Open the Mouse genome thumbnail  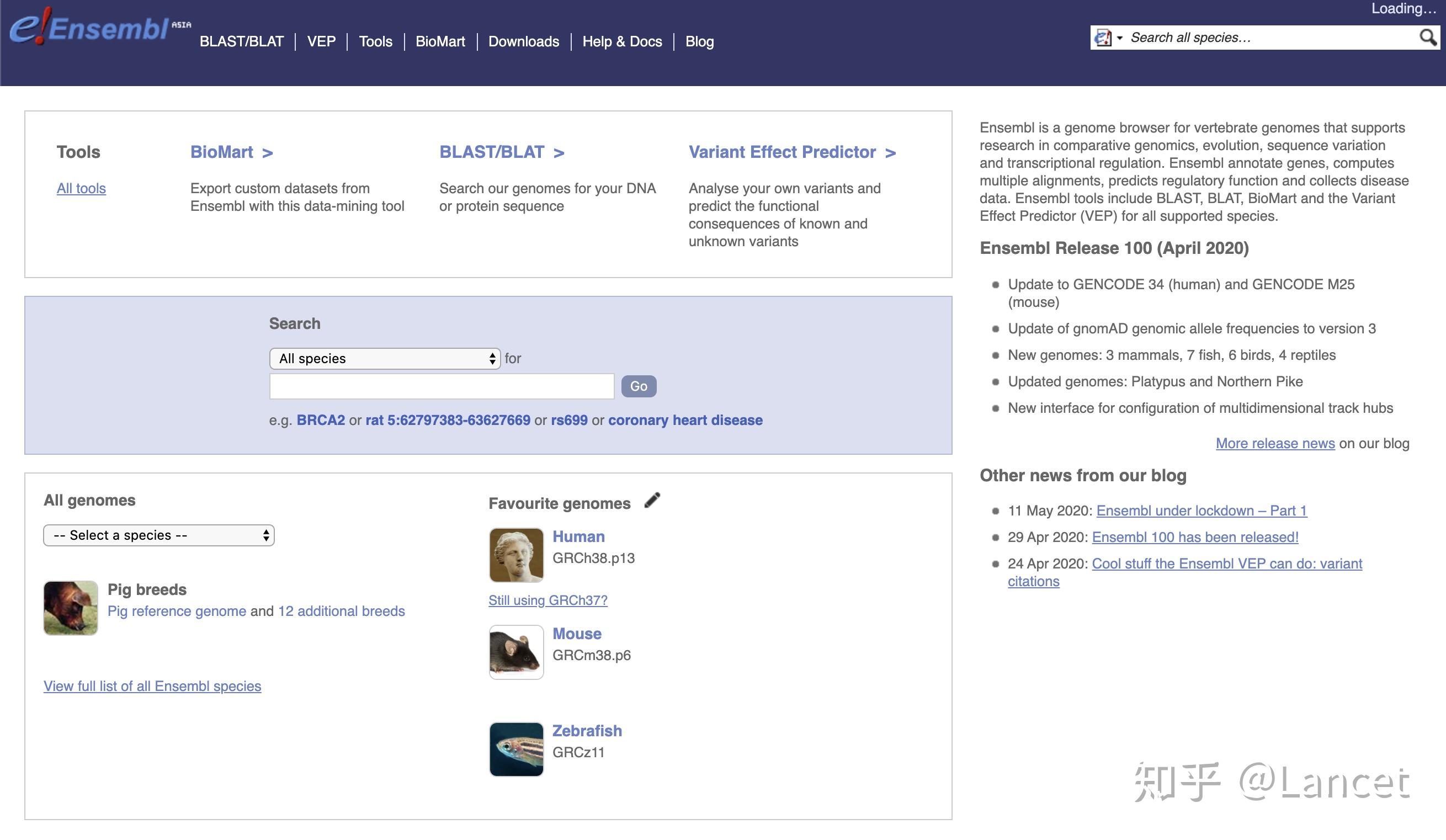[516, 652]
